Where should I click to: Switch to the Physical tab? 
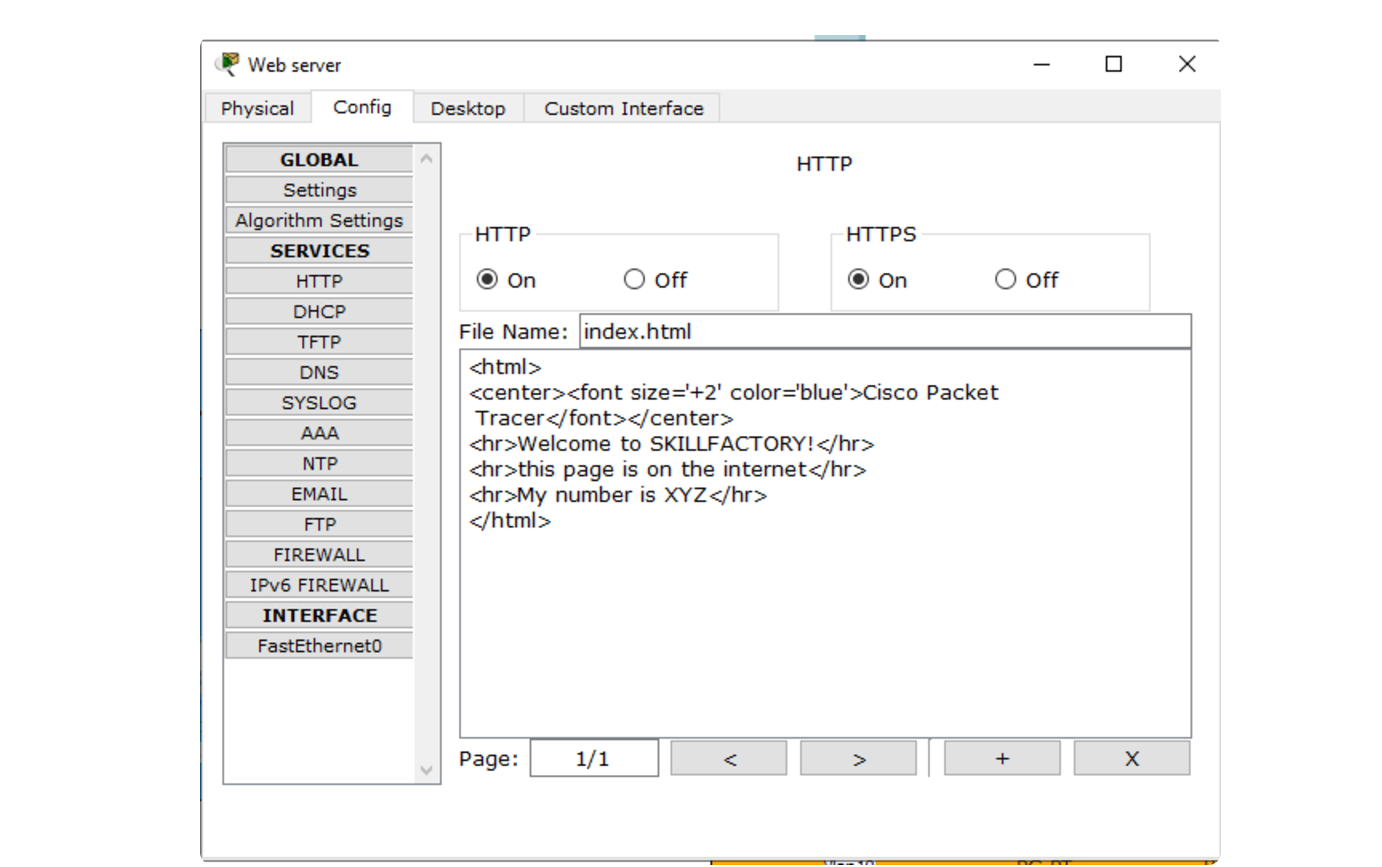257,108
